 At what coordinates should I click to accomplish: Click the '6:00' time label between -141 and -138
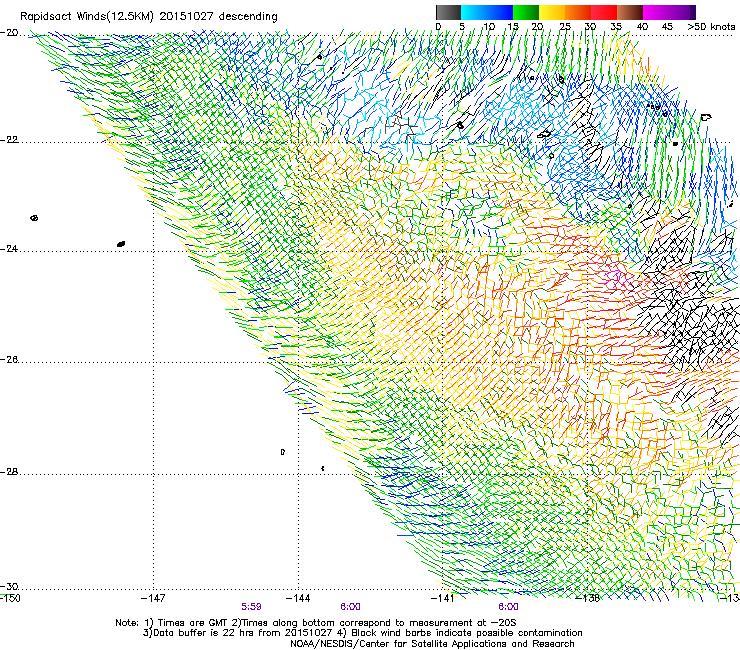(508, 607)
